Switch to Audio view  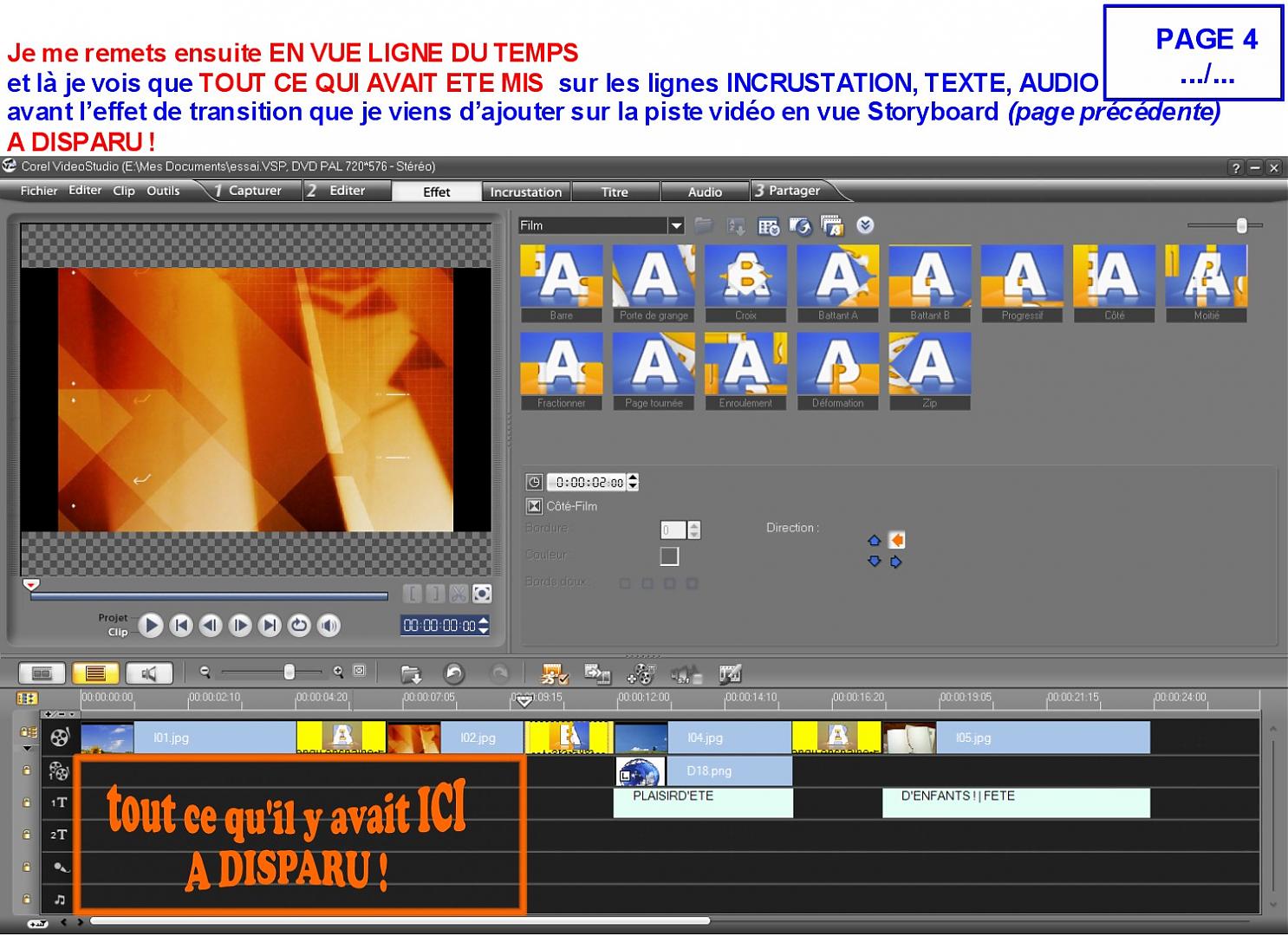click(x=149, y=673)
